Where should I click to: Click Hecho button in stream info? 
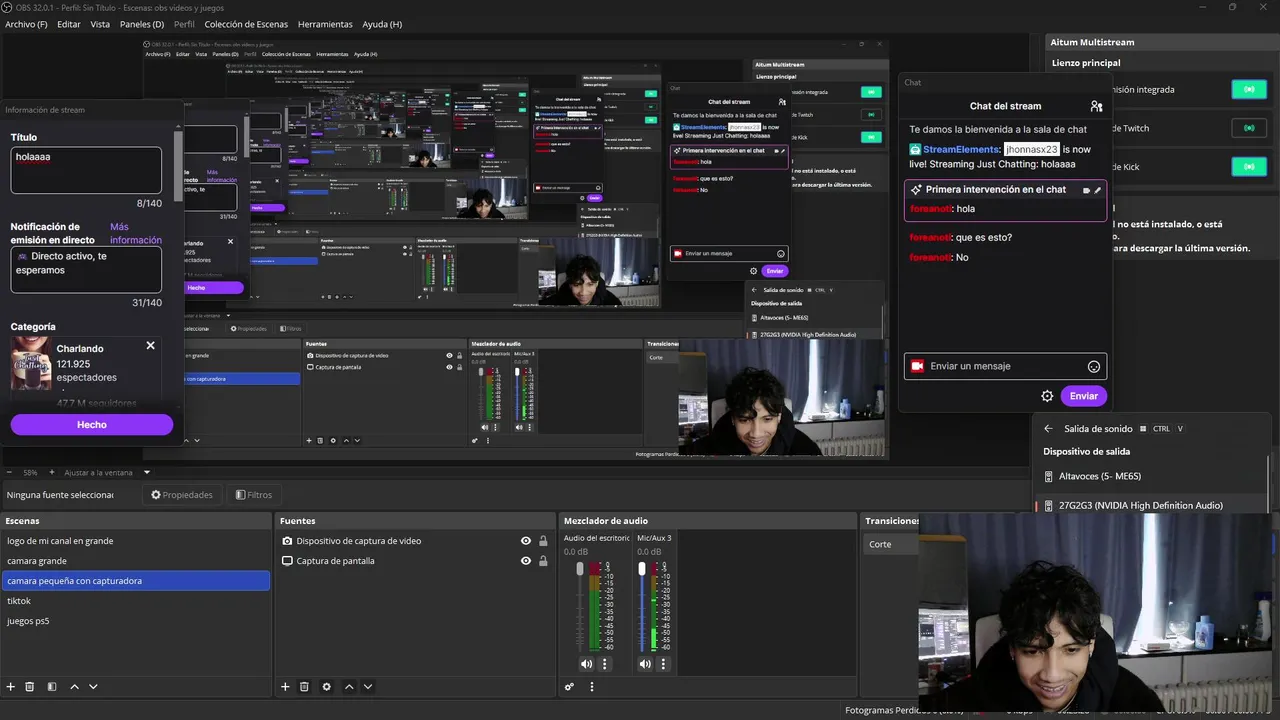(92, 425)
